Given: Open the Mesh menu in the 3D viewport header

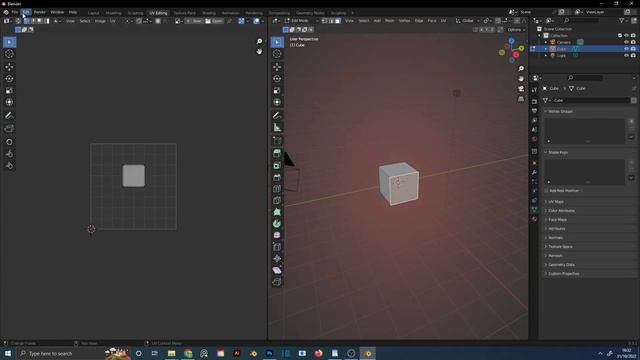Looking at the screenshot, I should pos(390,21).
